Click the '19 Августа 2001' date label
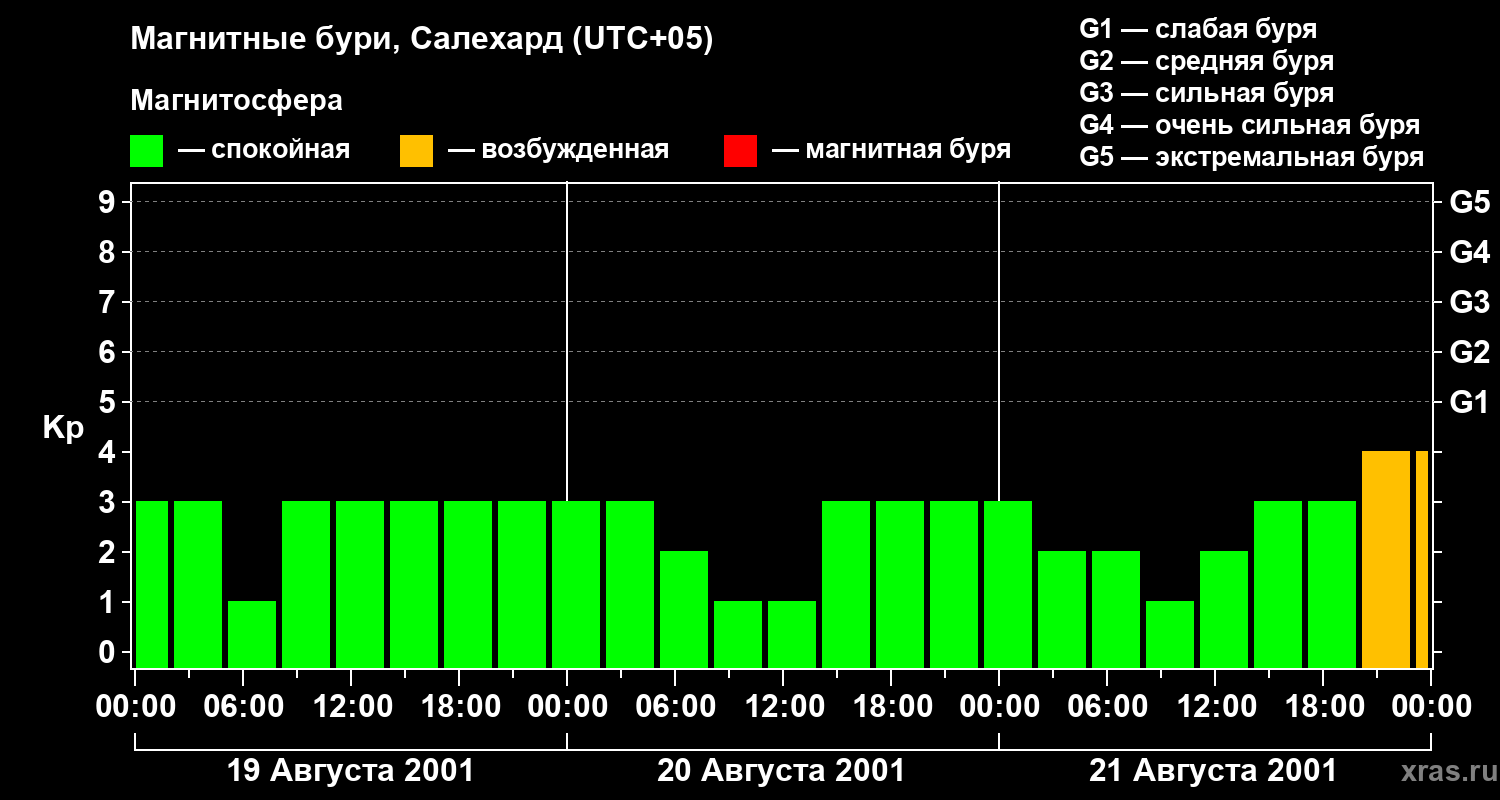 (351, 771)
